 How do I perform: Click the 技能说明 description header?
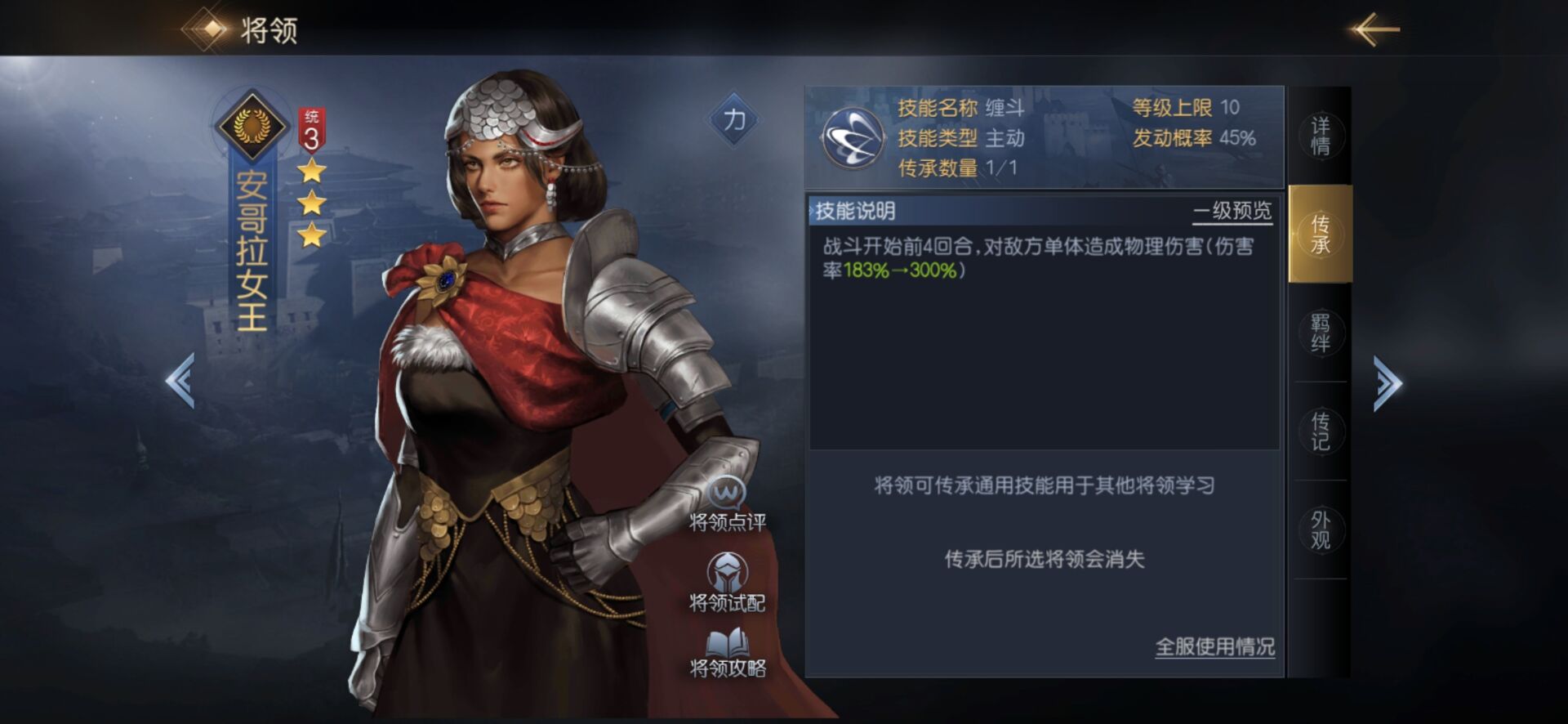pos(855,211)
